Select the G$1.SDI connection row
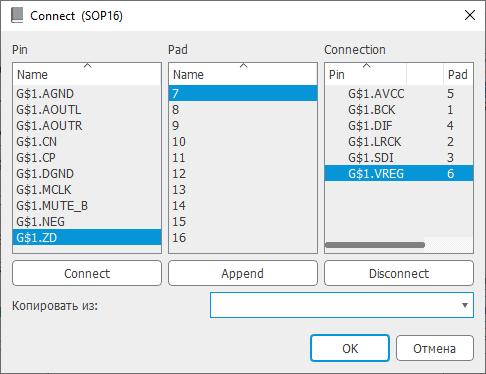The height and width of the screenshot is (374, 486). (399, 158)
